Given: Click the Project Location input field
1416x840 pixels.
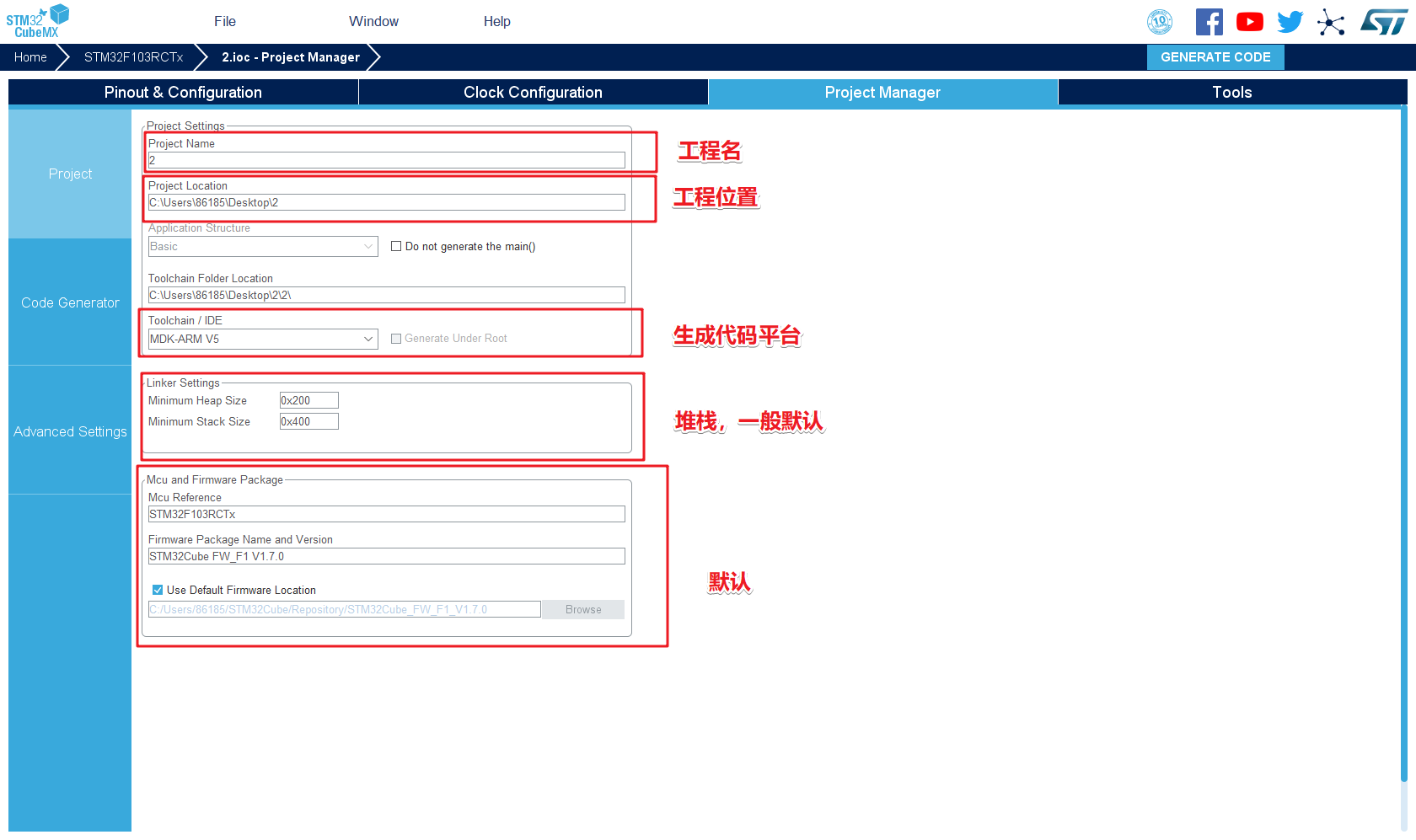Looking at the screenshot, I should (387, 203).
